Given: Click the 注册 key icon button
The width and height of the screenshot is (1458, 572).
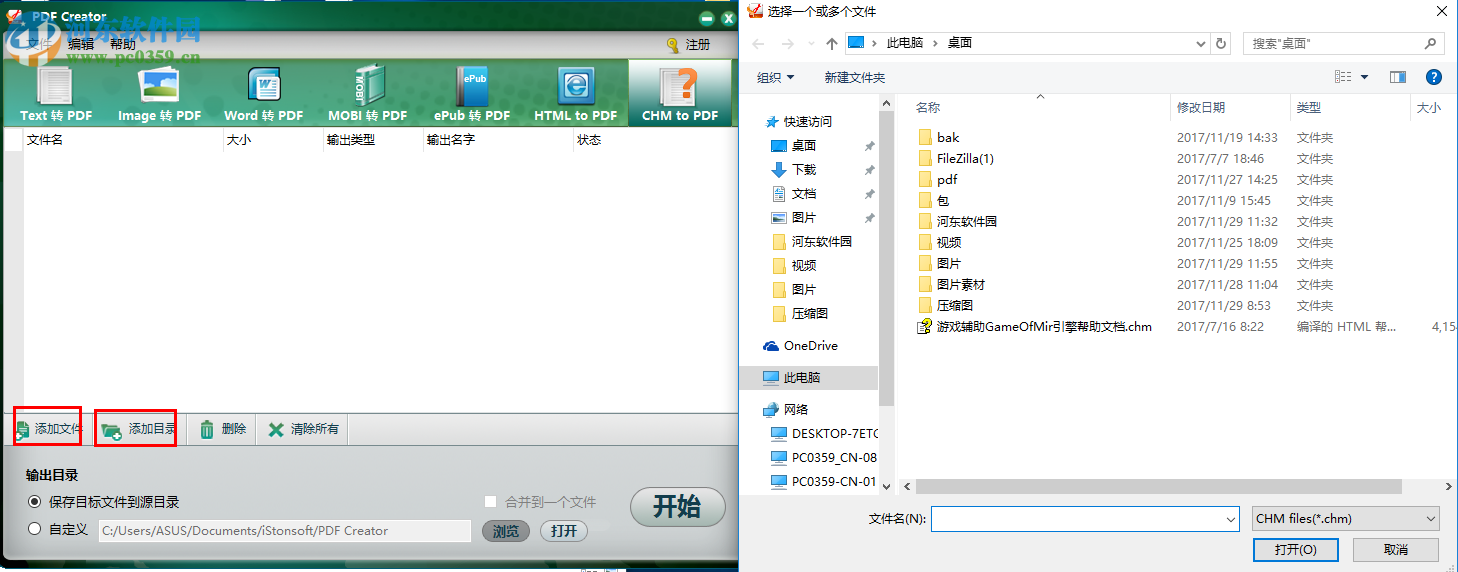Looking at the screenshot, I should pyautogui.click(x=688, y=45).
